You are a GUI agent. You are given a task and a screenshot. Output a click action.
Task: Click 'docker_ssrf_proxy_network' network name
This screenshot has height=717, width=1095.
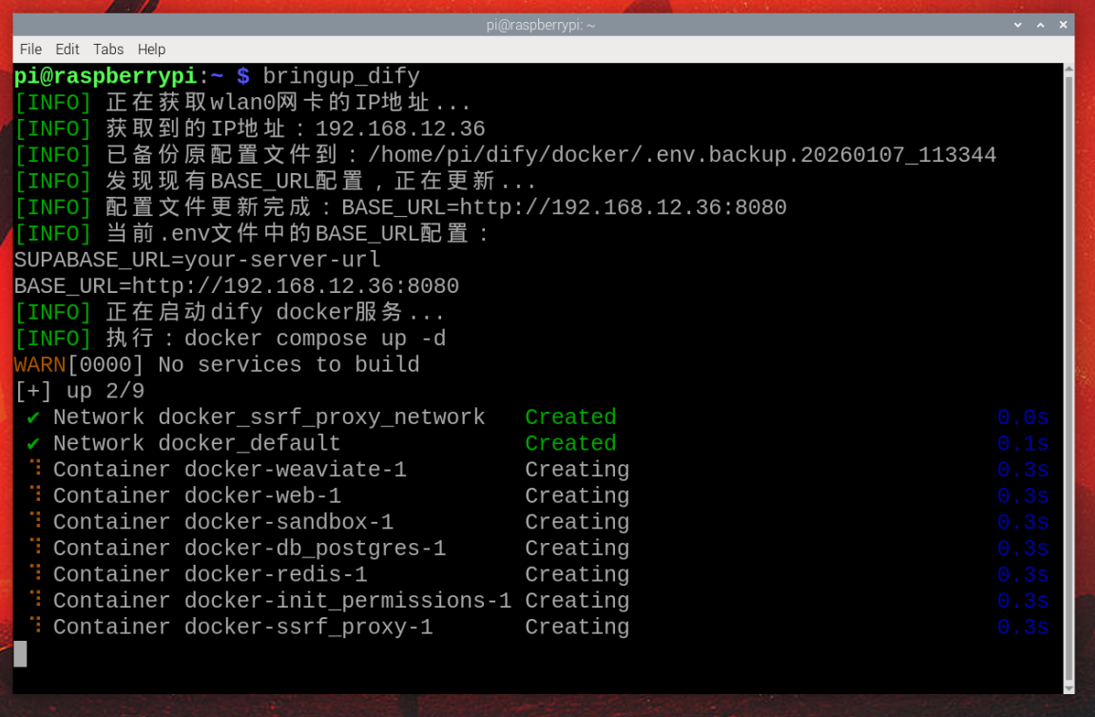[x=321, y=417]
